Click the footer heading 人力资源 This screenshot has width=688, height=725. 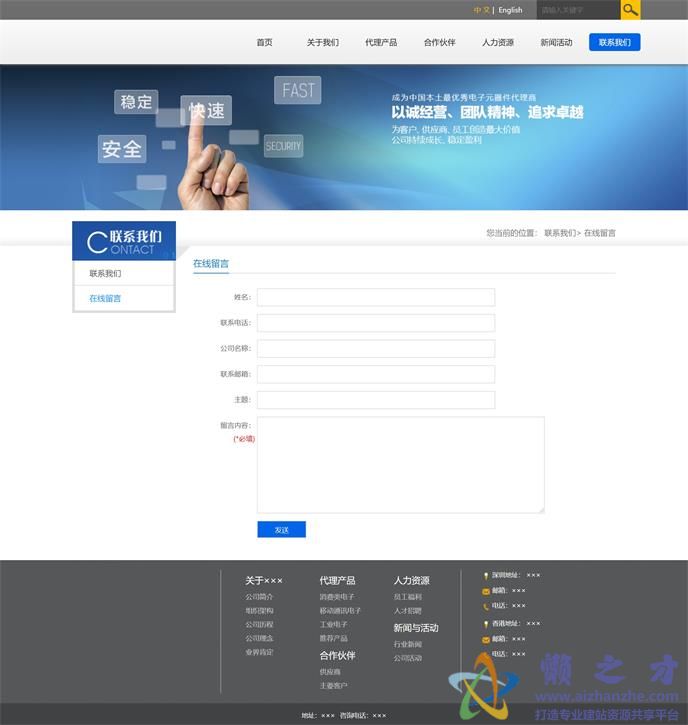click(412, 581)
